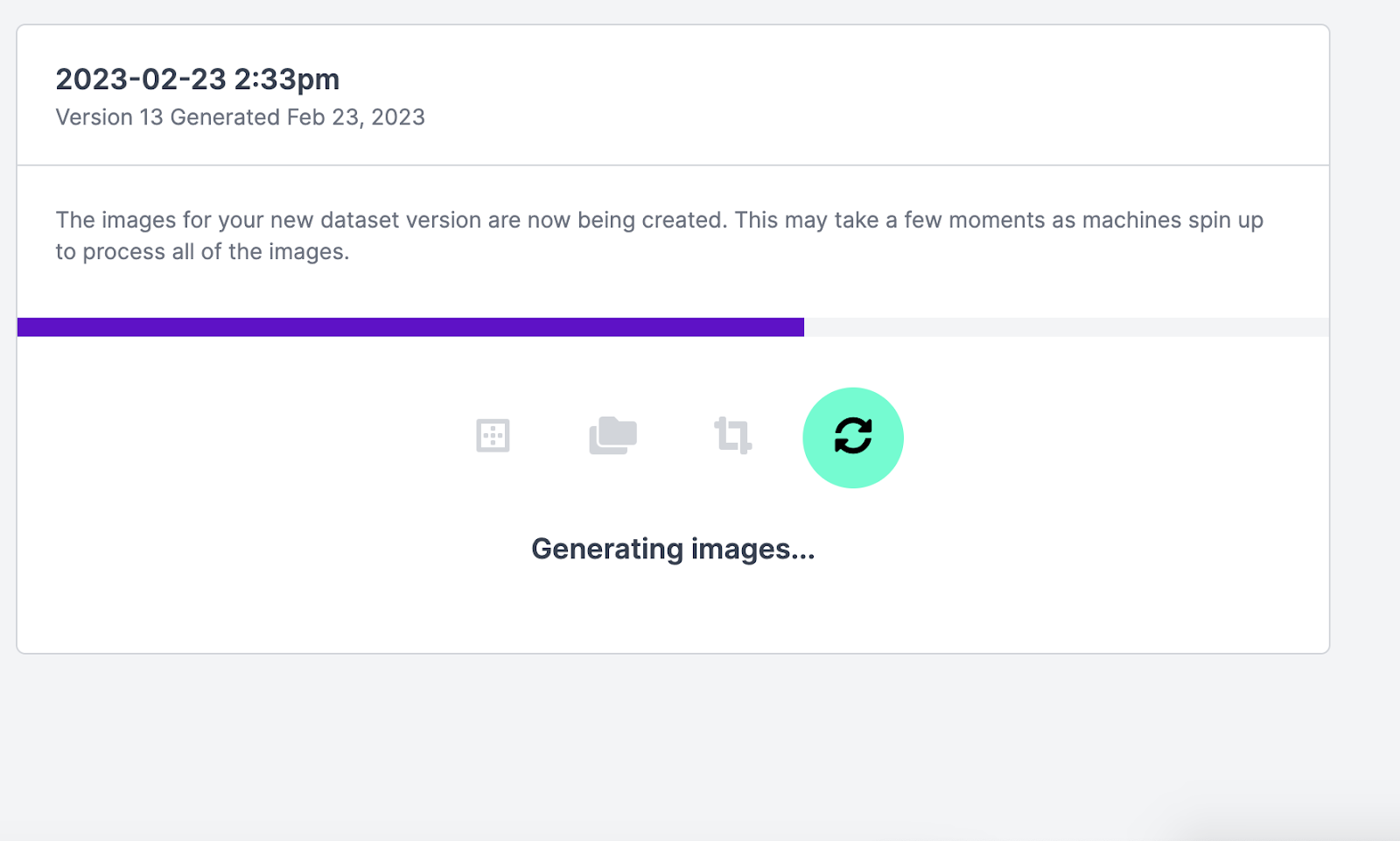Click the "Version 13" label

109,117
